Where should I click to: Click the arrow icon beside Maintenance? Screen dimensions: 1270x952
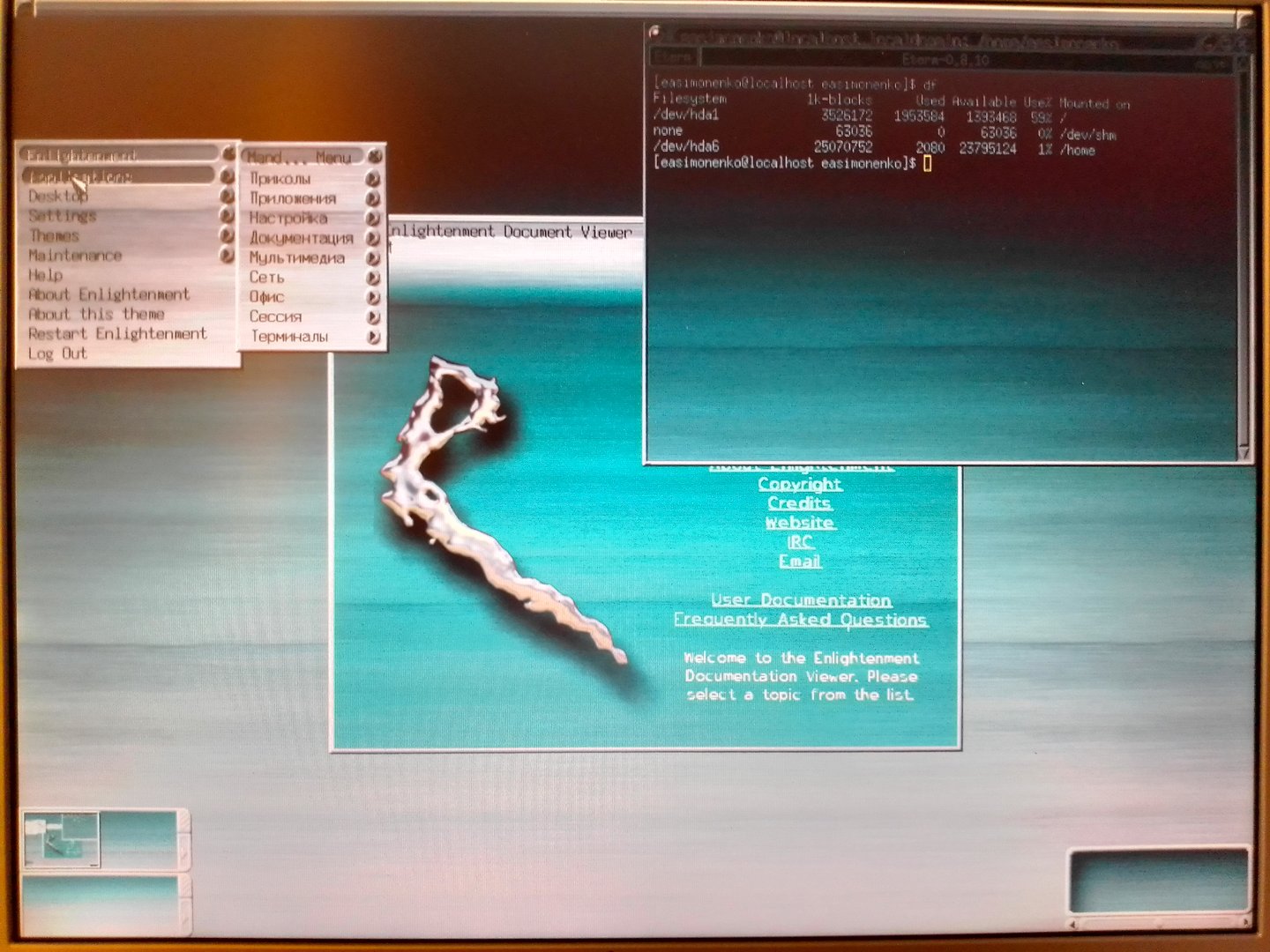click(x=228, y=256)
